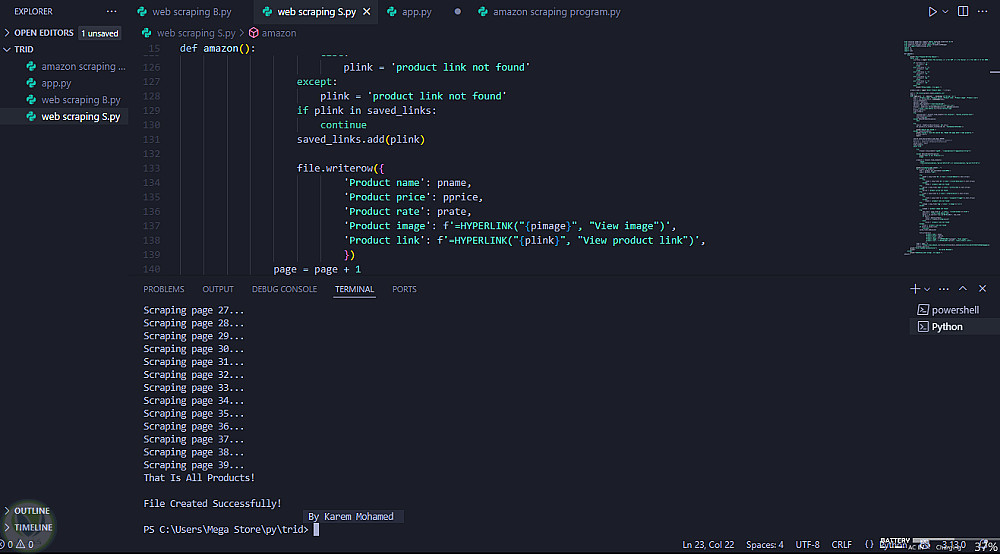Image resolution: width=1000 pixels, height=554 pixels.
Task: Click 'That Is All Products!' terminal output
Action: click(199, 477)
